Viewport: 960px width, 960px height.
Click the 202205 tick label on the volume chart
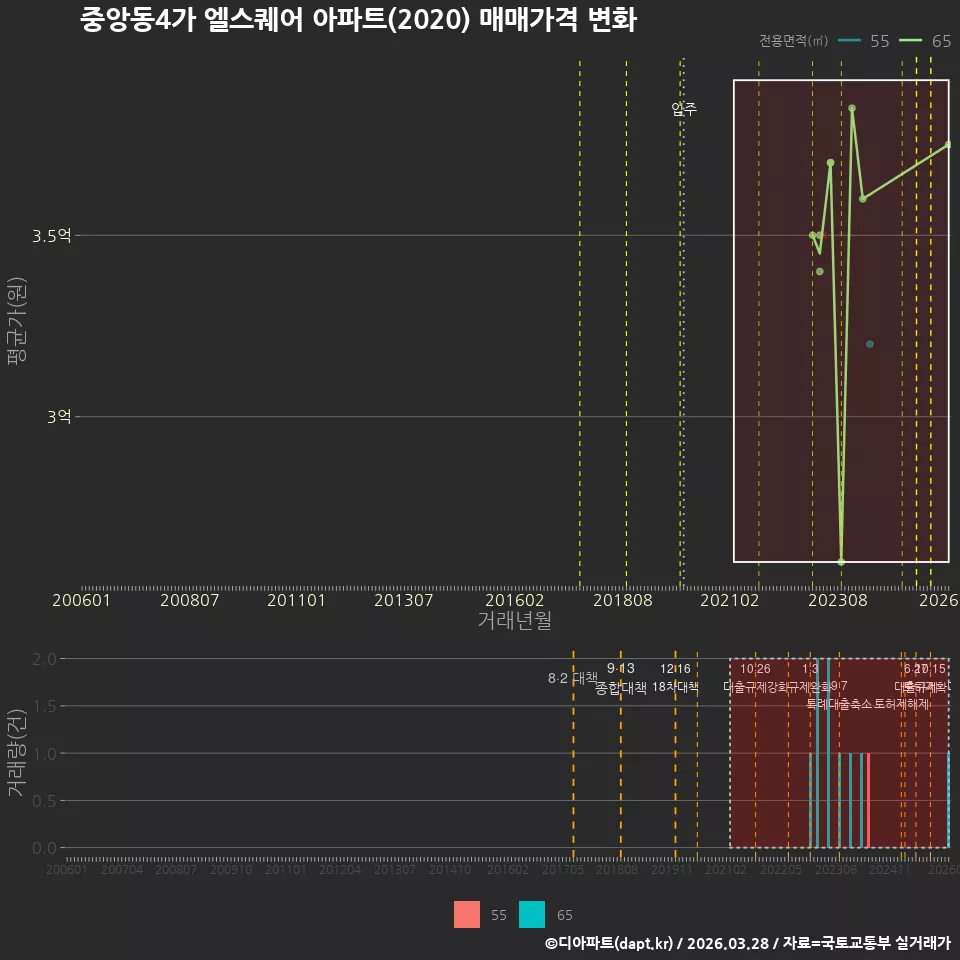pyautogui.click(x=781, y=869)
